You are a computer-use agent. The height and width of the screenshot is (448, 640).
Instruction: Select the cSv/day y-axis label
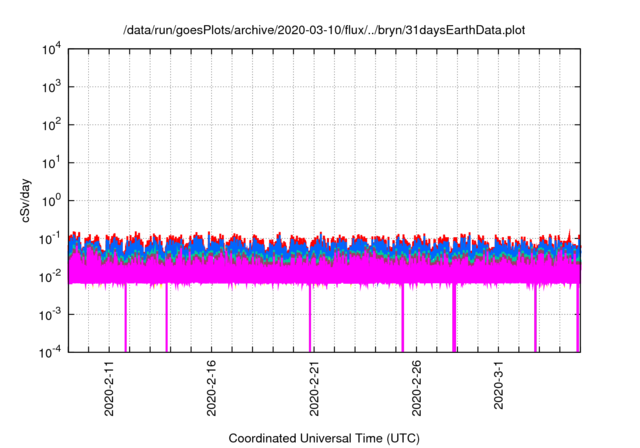coord(26,200)
